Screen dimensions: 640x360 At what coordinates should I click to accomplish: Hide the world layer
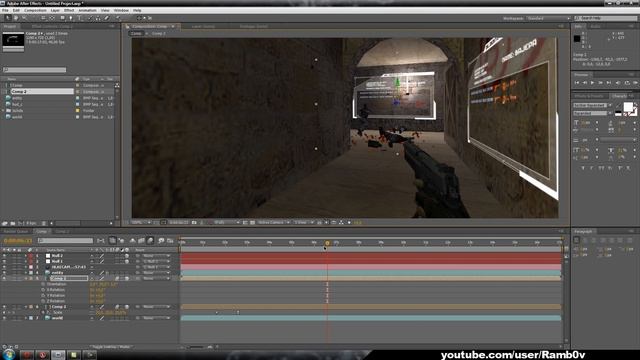(4, 318)
